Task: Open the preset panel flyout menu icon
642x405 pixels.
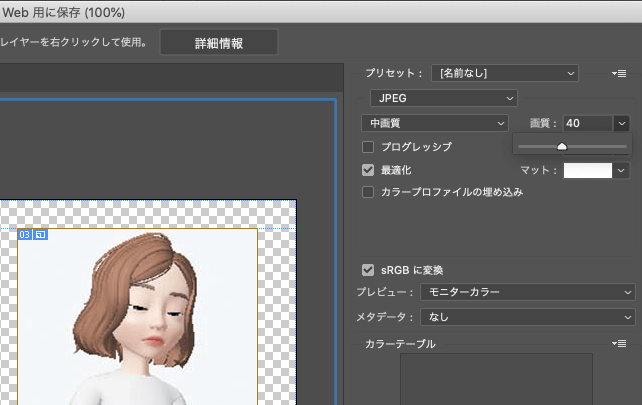Action: click(620, 74)
